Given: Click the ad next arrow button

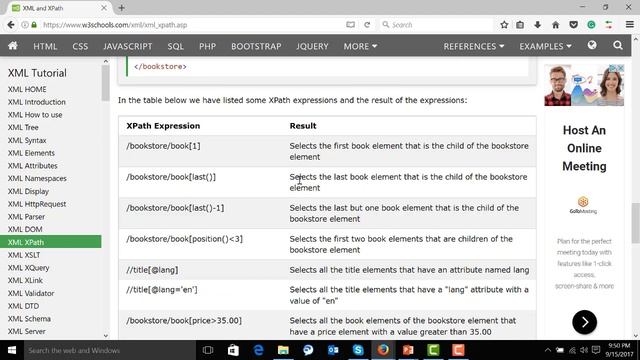Looking at the screenshot, I should pyautogui.click(x=584, y=322).
